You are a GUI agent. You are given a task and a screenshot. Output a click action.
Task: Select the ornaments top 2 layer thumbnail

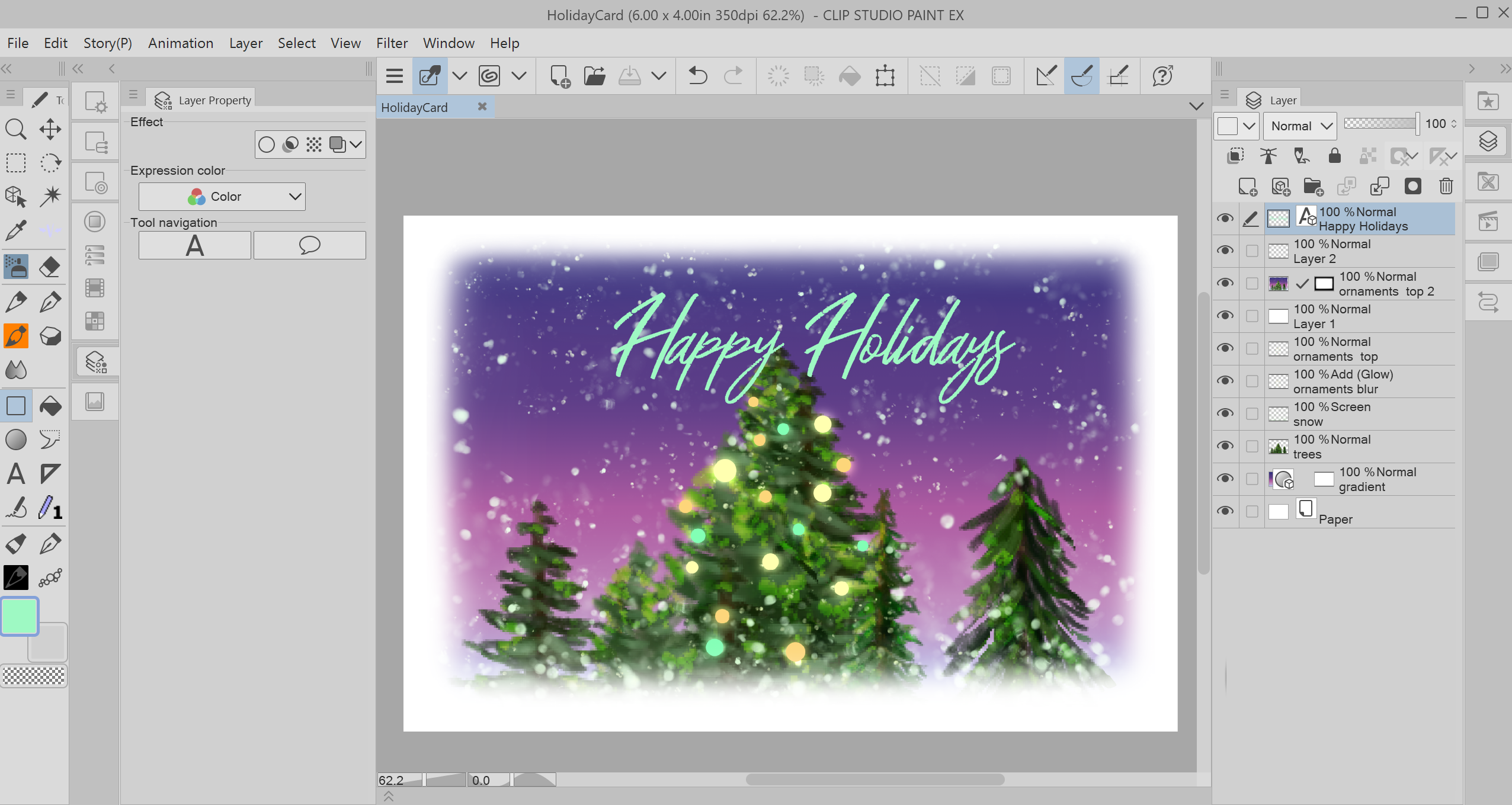(x=1278, y=284)
